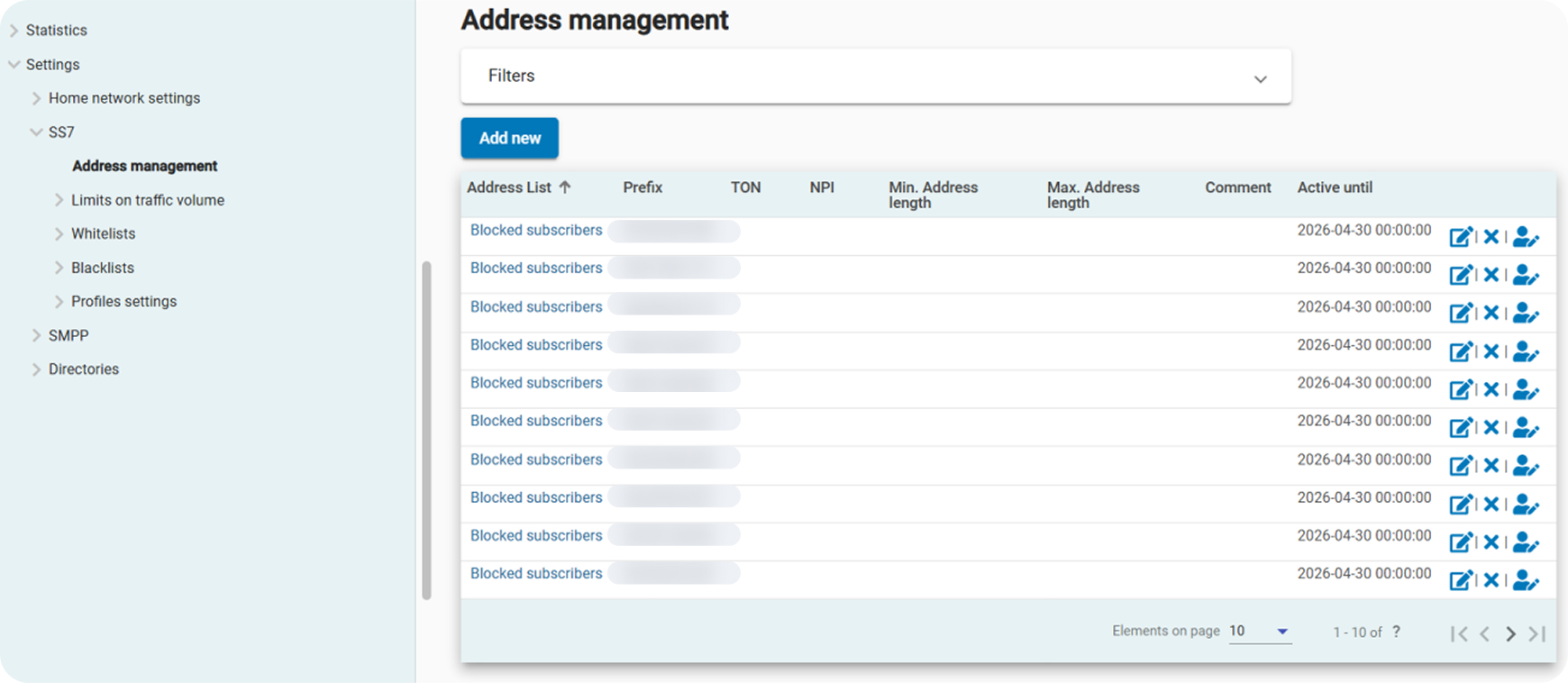Click user-edit icon in fourth table row
The height and width of the screenshot is (683, 1568).
pyautogui.click(x=1526, y=351)
